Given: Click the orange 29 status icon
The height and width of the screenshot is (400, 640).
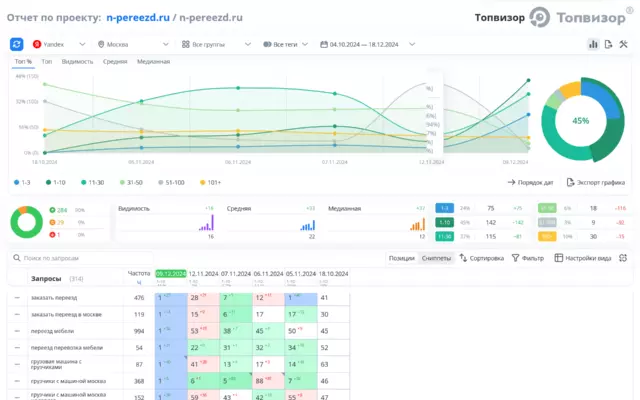Looking at the screenshot, I should pos(52,222).
